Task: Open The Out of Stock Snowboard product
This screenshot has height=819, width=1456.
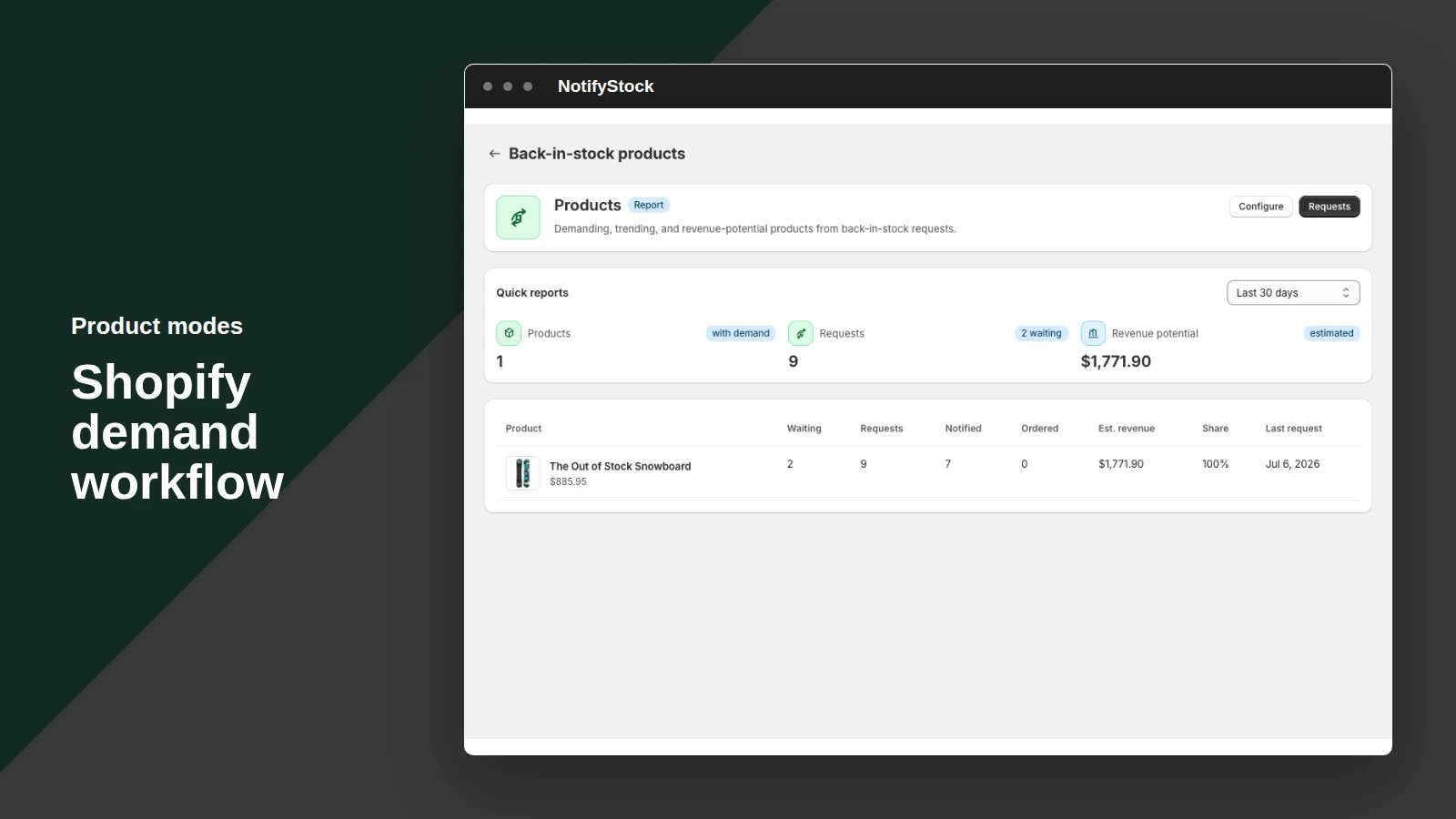Action: (620, 466)
